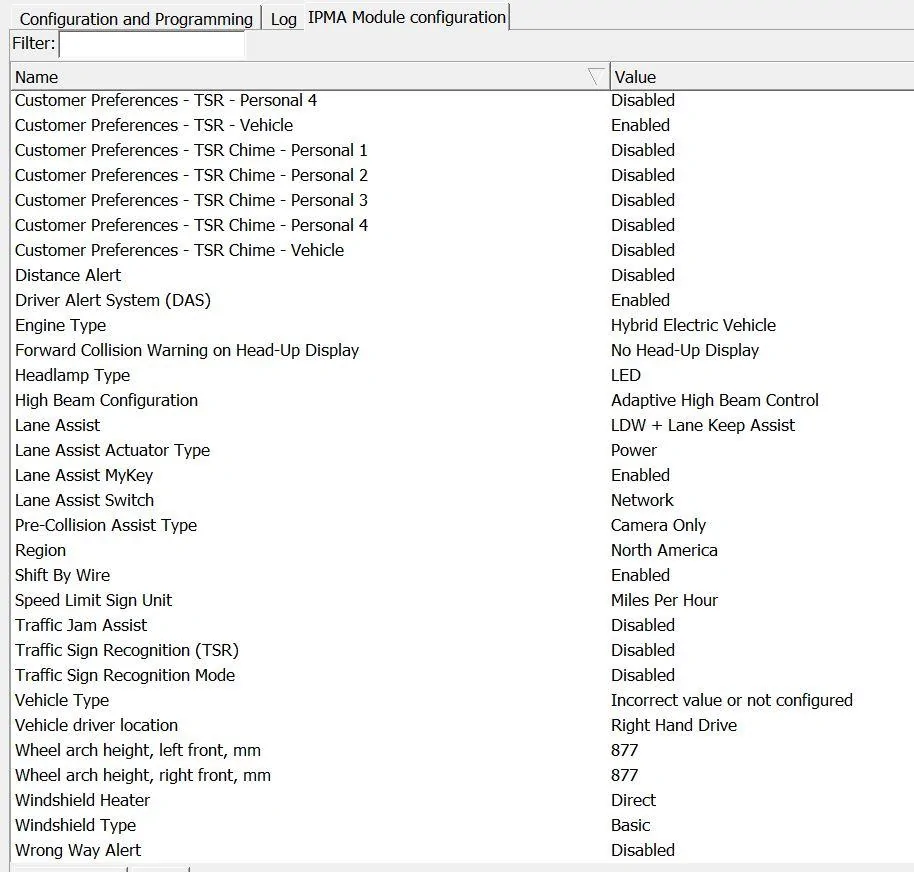Open the Traffic Jam Assist setting
The width and height of the screenshot is (914, 872).
point(81,625)
